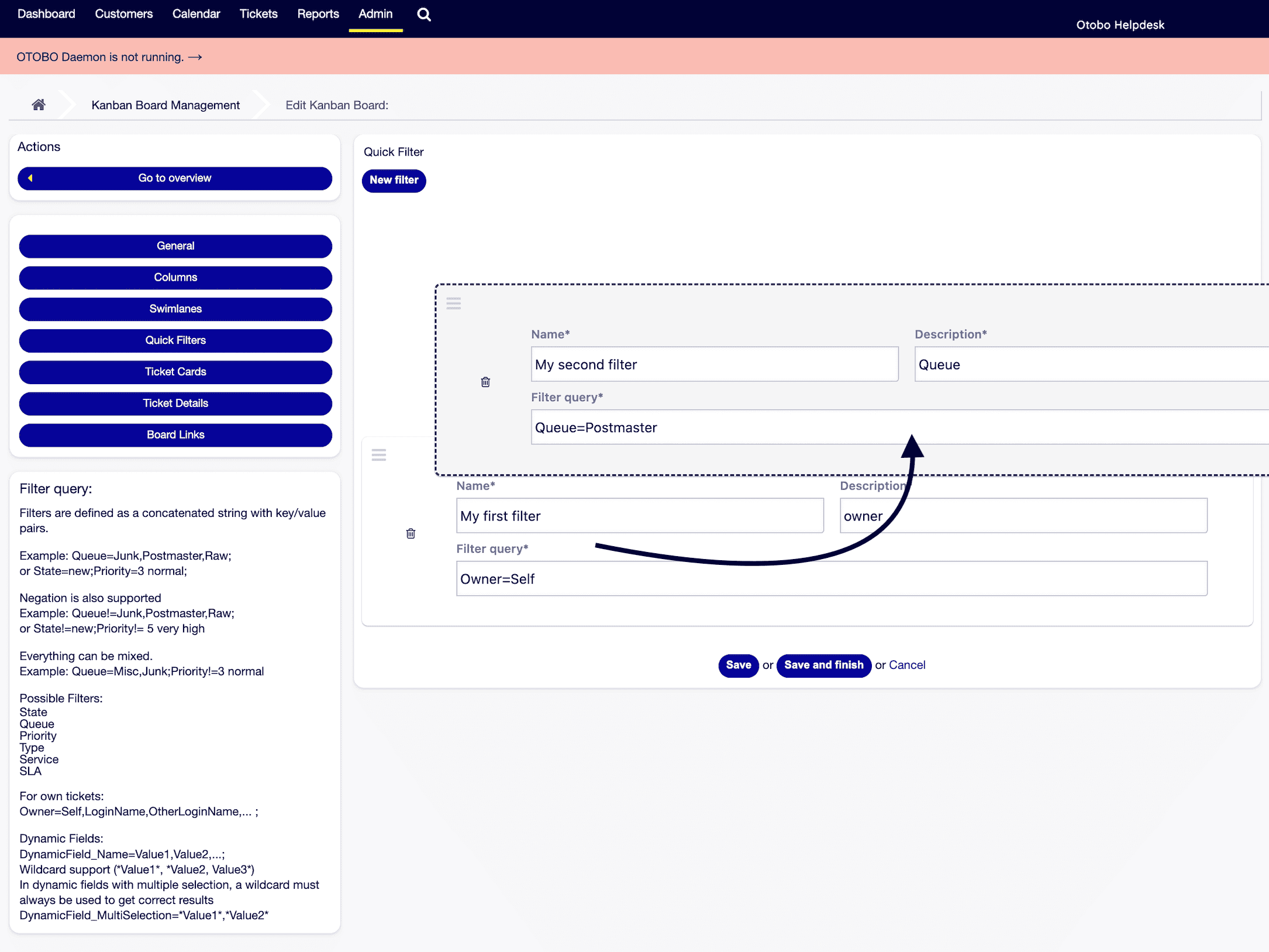Image resolution: width=1269 pixels, height=952 pixels.
Task: Click the 'Filter query:' help heading
Action: coord(56,489)
